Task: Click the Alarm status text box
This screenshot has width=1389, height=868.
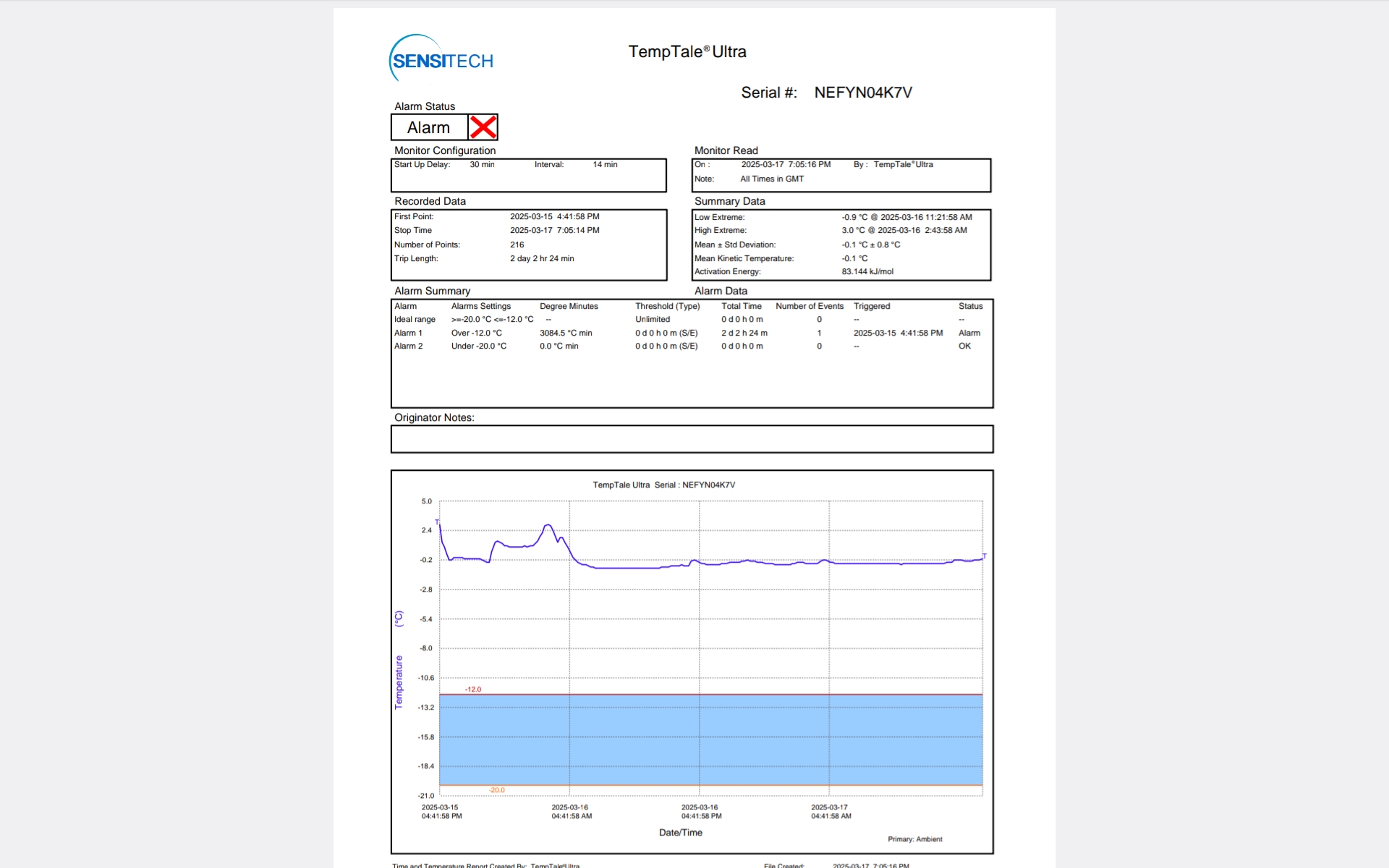Action: (x=430, y=127)
